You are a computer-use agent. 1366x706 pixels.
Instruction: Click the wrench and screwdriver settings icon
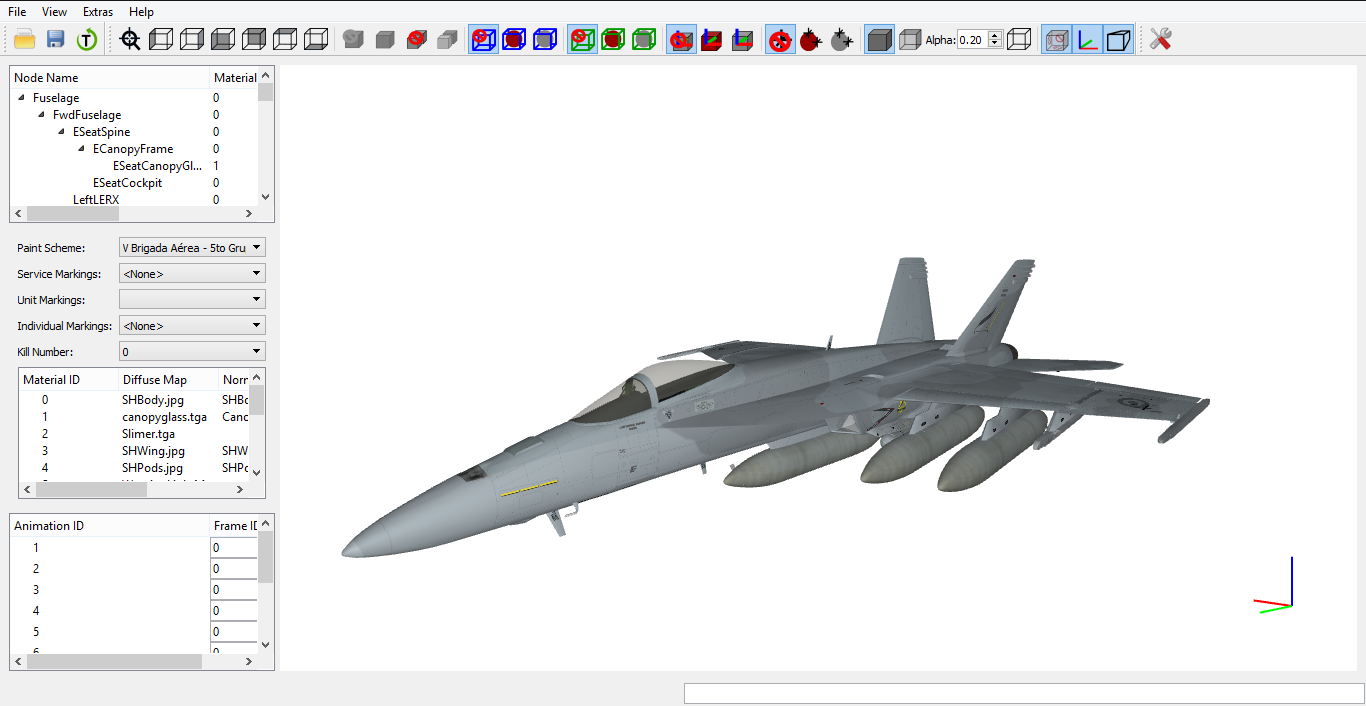(1160, 40)
